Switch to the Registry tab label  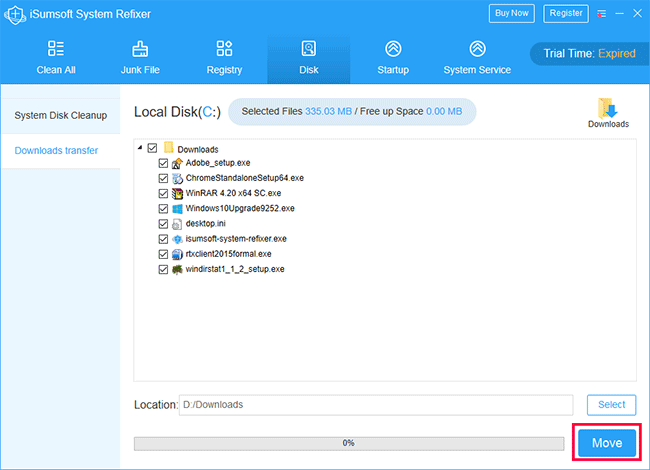224,70
